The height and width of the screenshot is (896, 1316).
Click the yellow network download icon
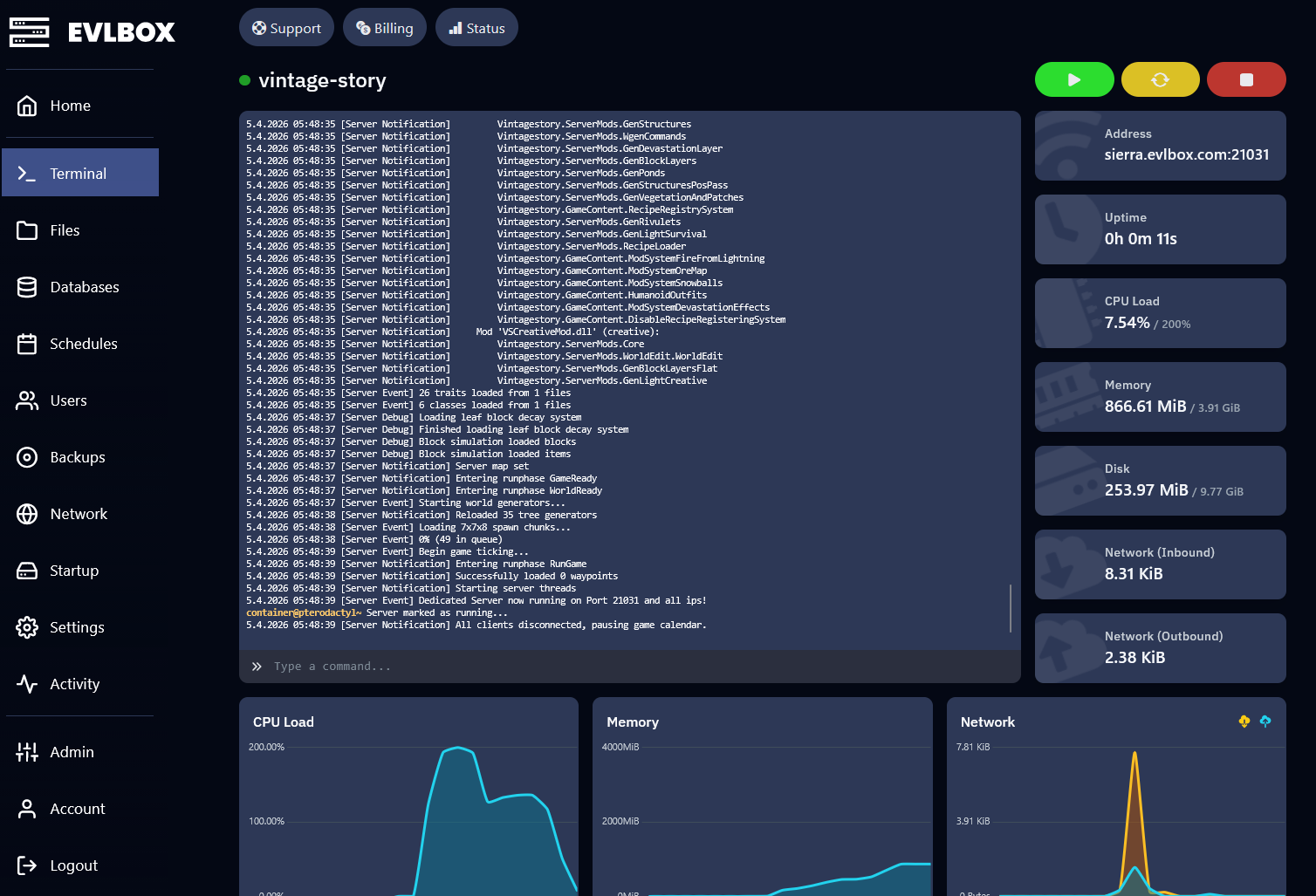[1244, 721]
